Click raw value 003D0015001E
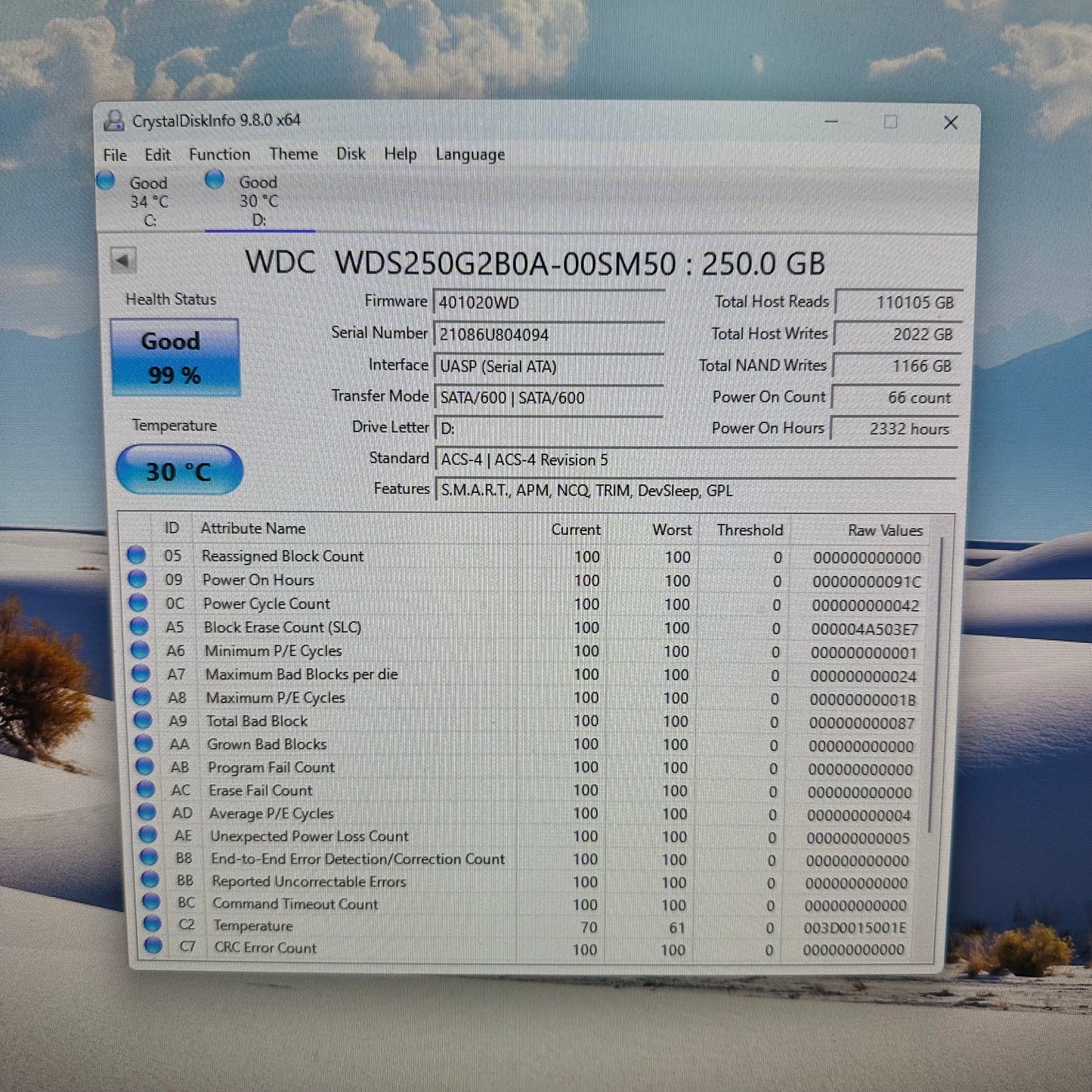The width and height of the screenshot is (1092, 1092). click(x=854, y=927)
